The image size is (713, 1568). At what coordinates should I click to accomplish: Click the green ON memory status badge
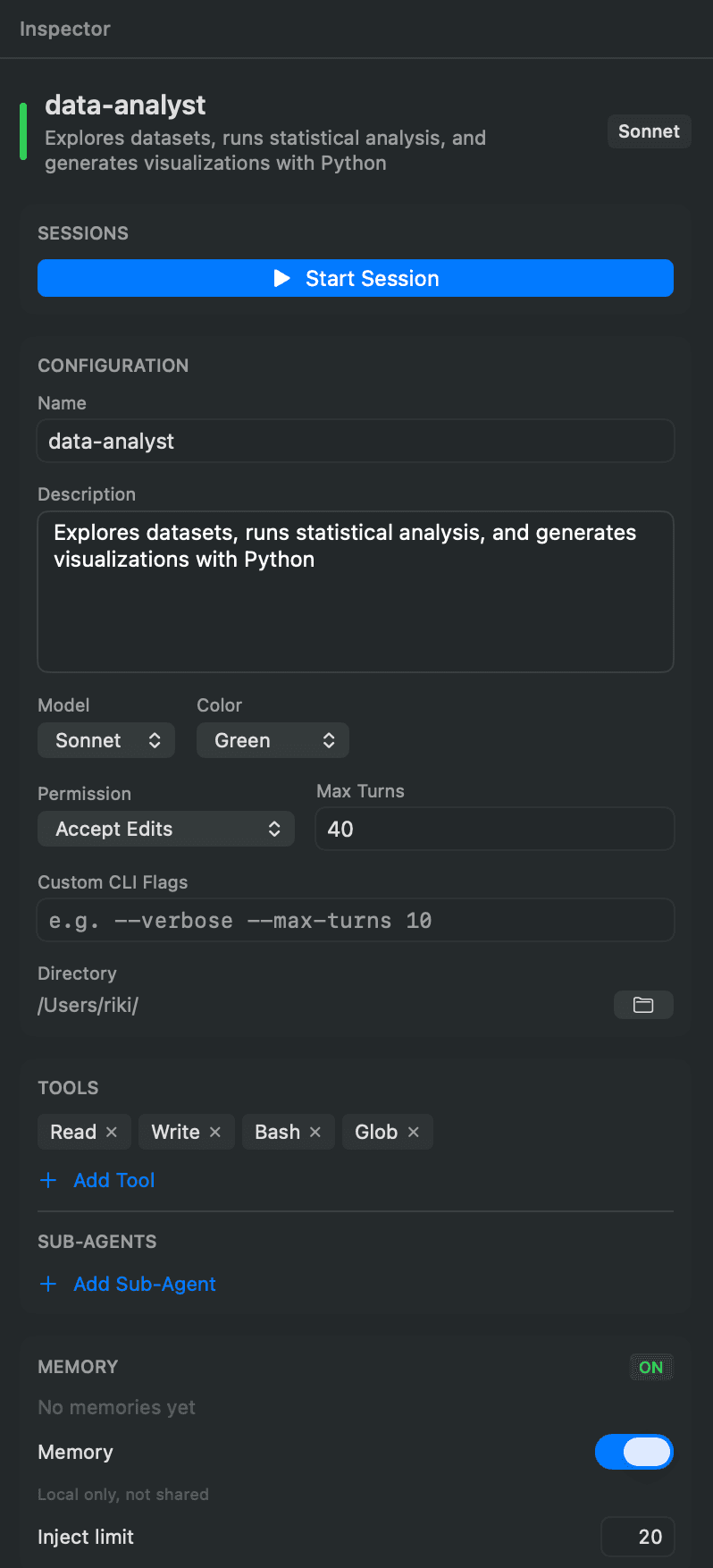tap(650, 1367)
